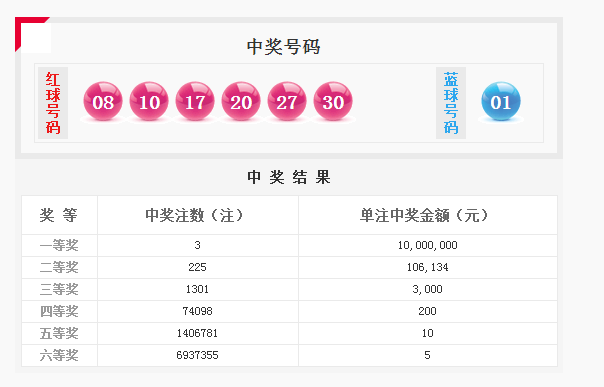
Task: Select the 一等奖 row label
Action: tap(59, 245)
